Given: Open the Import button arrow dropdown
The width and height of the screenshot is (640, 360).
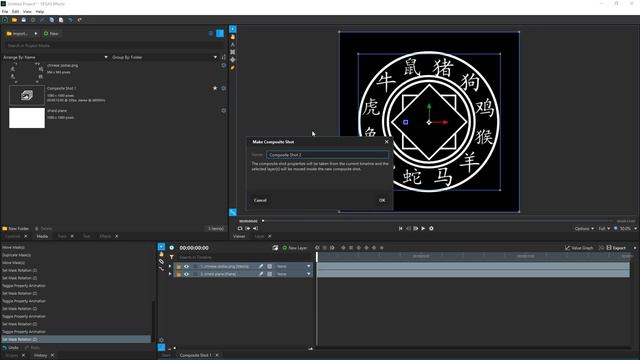Looking at the screenshot, I should tap(36, 33).
